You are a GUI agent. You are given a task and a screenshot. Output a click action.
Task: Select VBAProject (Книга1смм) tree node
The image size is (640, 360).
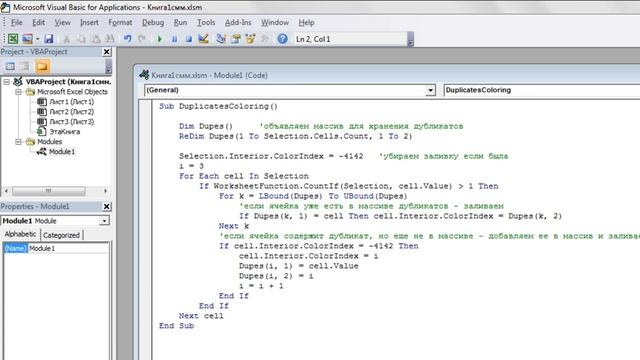click(x=68, y=82)
